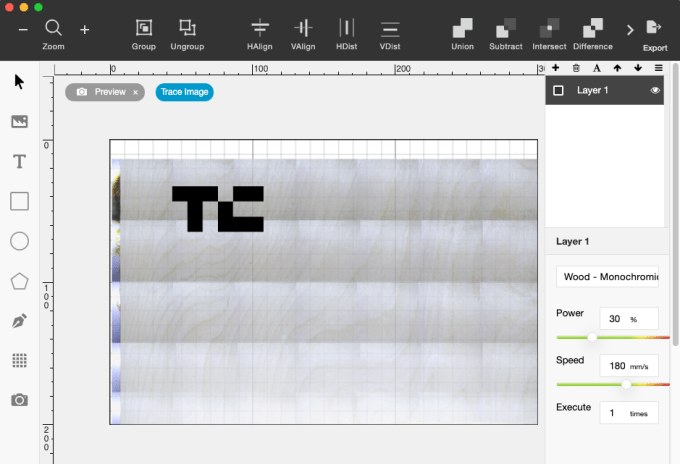680x464 pixels.
Task: Apply Subtract boolean operation
Action: 506,34
